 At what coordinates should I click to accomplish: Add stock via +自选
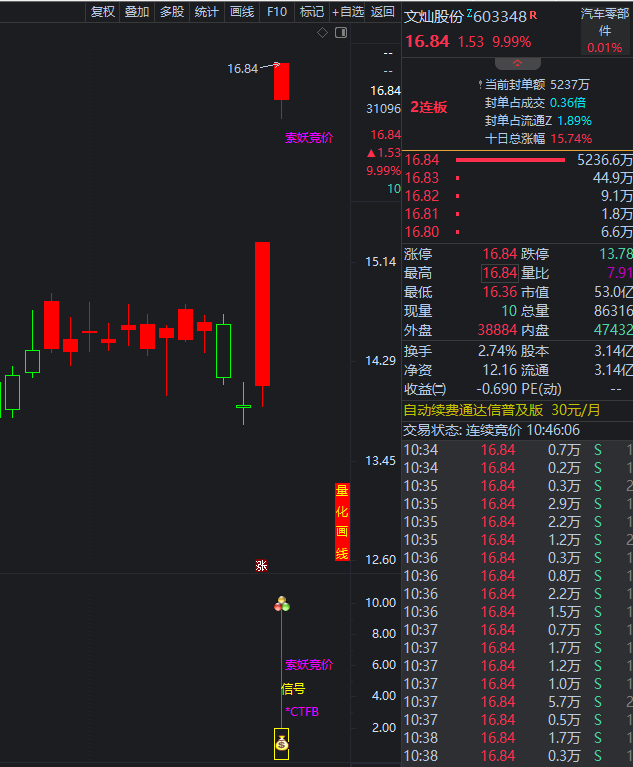point(347,11)
